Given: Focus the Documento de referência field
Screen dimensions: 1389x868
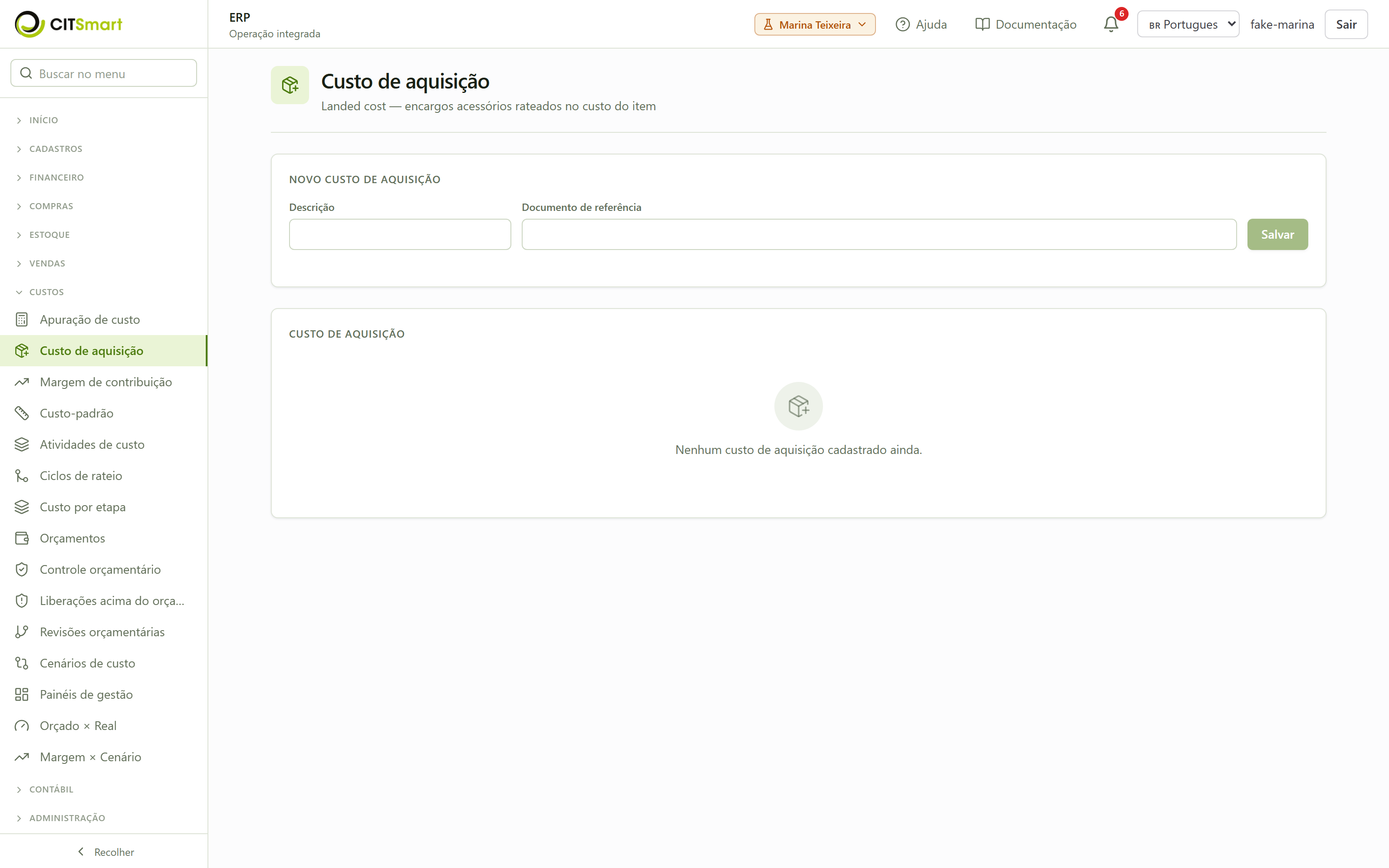Looking at the screenshot, I should tap(879, 234).
